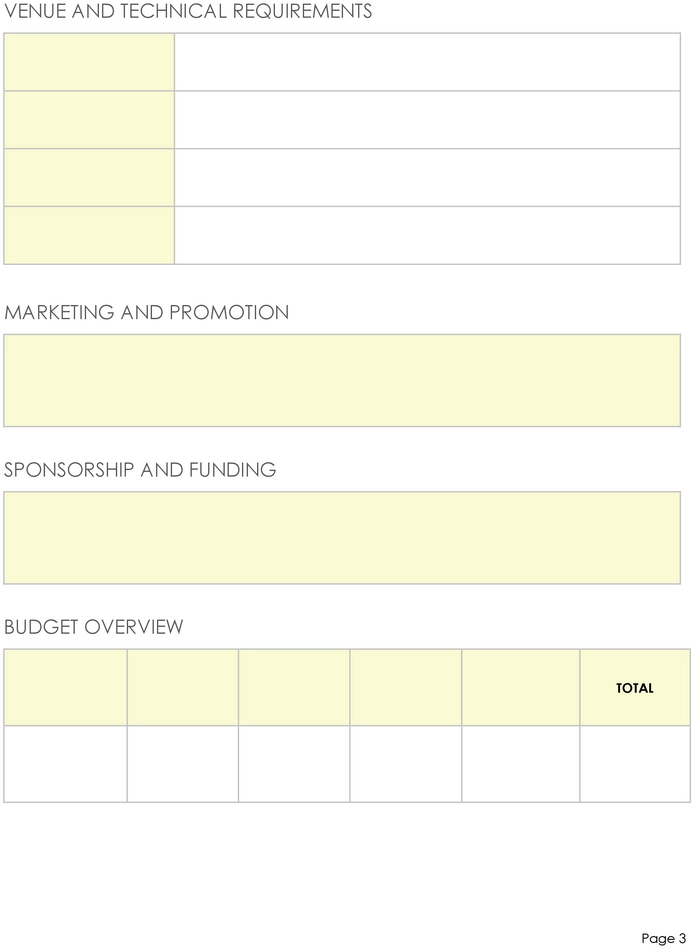Click the Venue and Technical Requirements heading
Screen dimensions: 693x948
[x=188, y=11]
